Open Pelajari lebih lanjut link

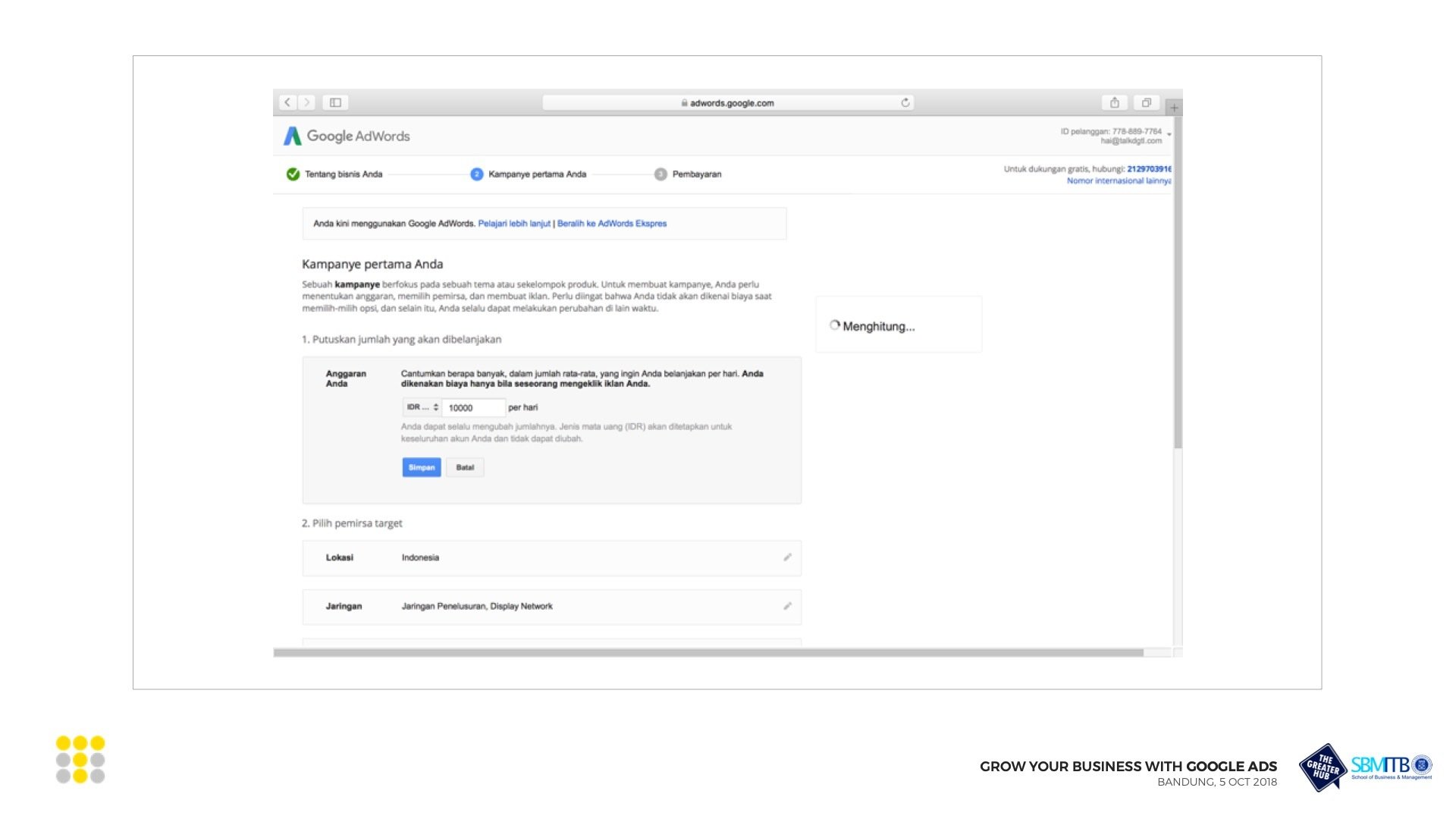[x=514, y=224]
